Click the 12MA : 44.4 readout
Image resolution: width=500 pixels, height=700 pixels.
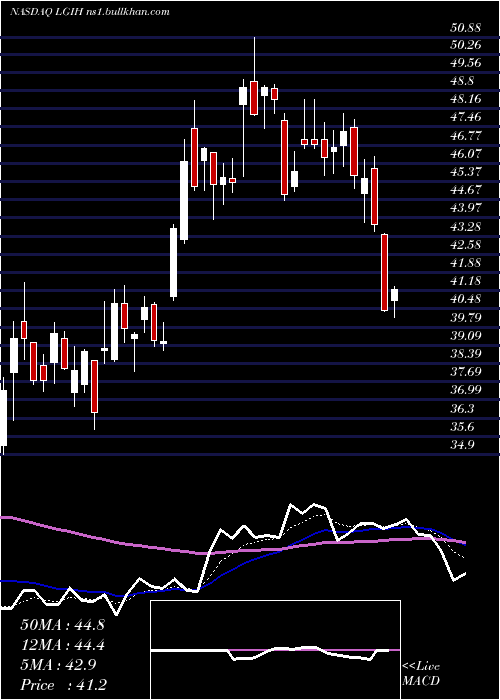(x=62, y=646)
